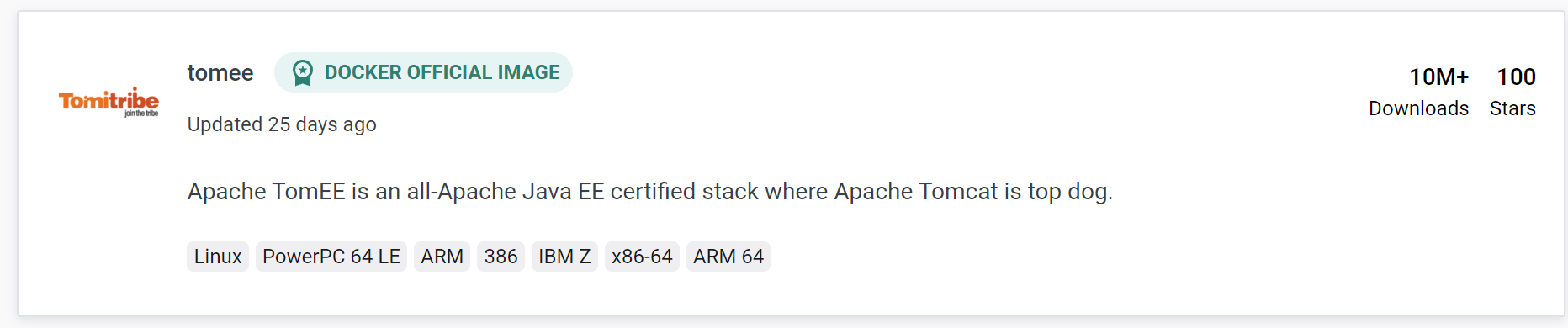
Task: Click the 100 stars count
Action: 1516,77
